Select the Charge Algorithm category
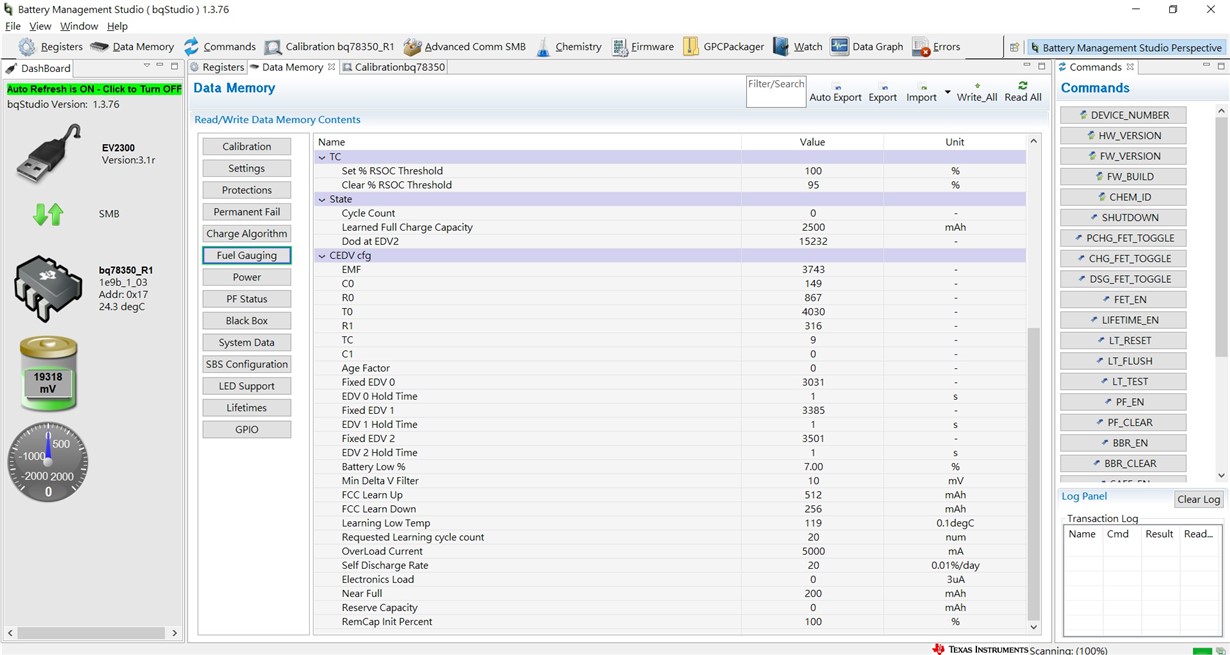Image resolution: width=1230 pixels, height=655 pixels. pos(247,234)
